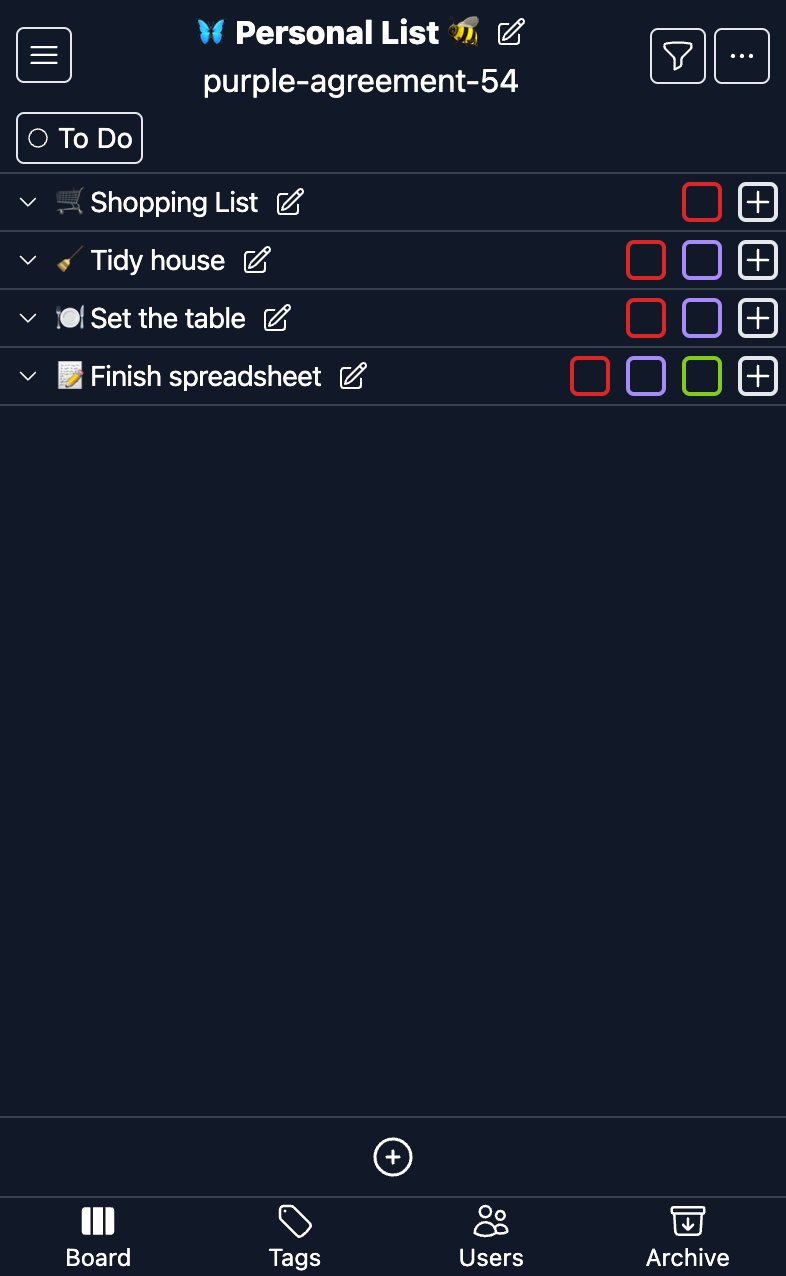Image resolution: width=786 pixels, height=1276 pixels.
Task: Expand the Shopping List item
Action: [x=28, y=202]
